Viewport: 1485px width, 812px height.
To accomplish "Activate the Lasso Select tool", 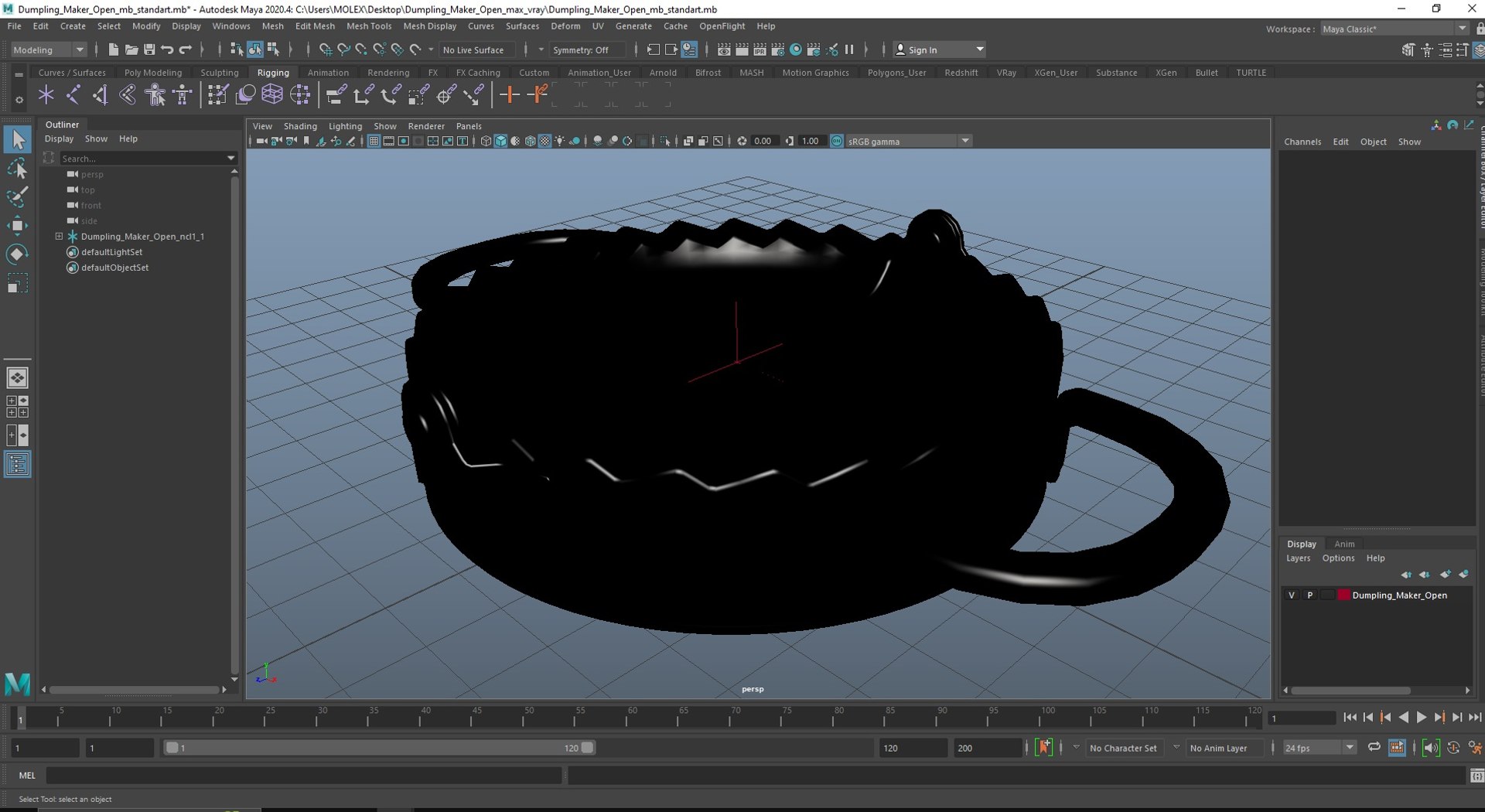I will 18,168.
